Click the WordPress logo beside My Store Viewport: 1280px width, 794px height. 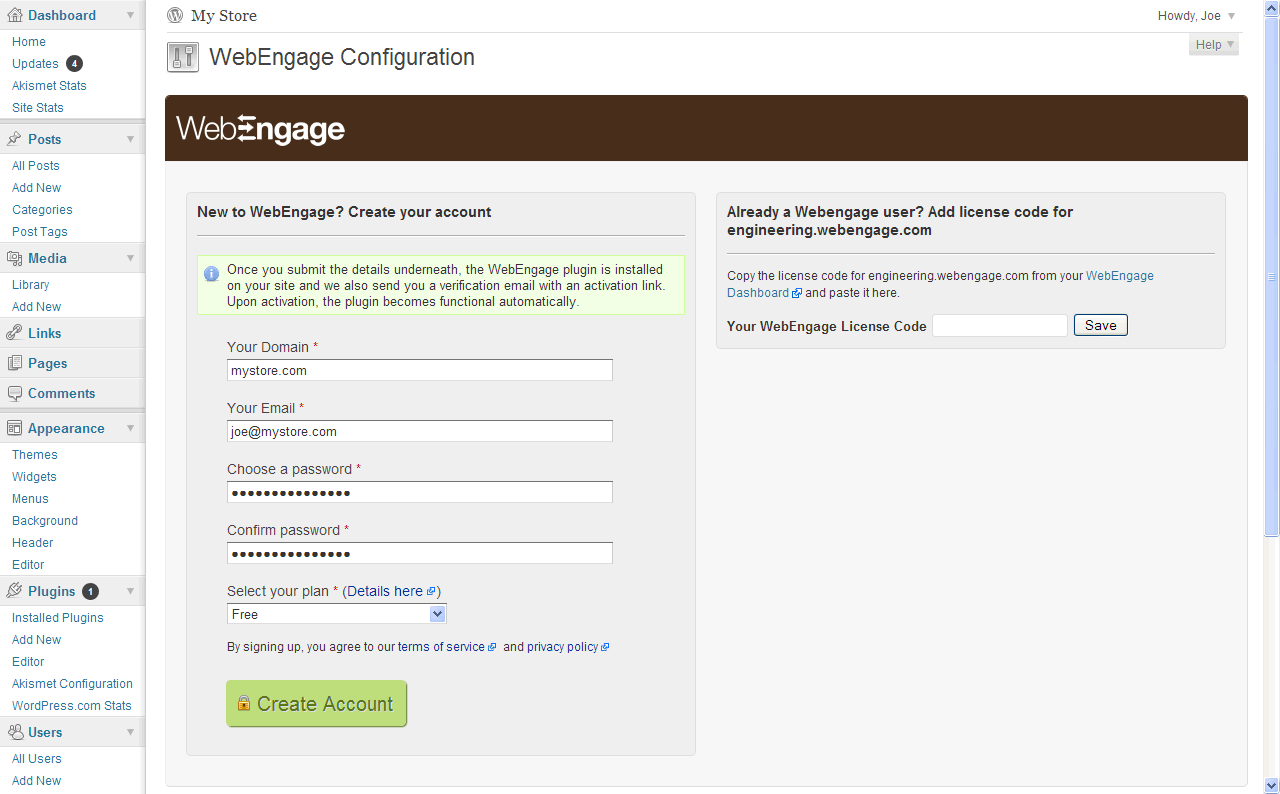175,15
